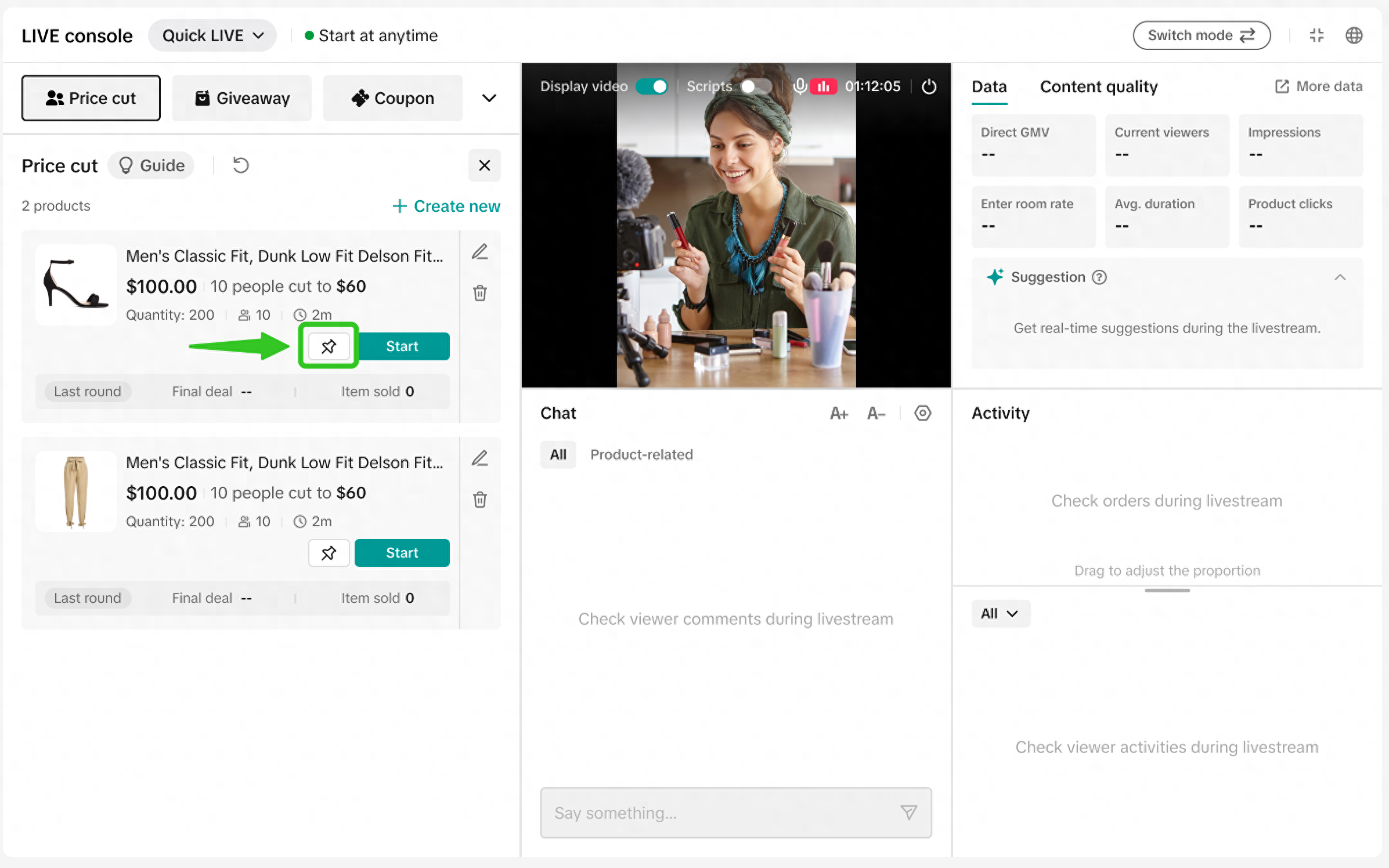This screenshot has width=1389, height=868.
Task: Select the Data tab
Action: coord(990,86)
